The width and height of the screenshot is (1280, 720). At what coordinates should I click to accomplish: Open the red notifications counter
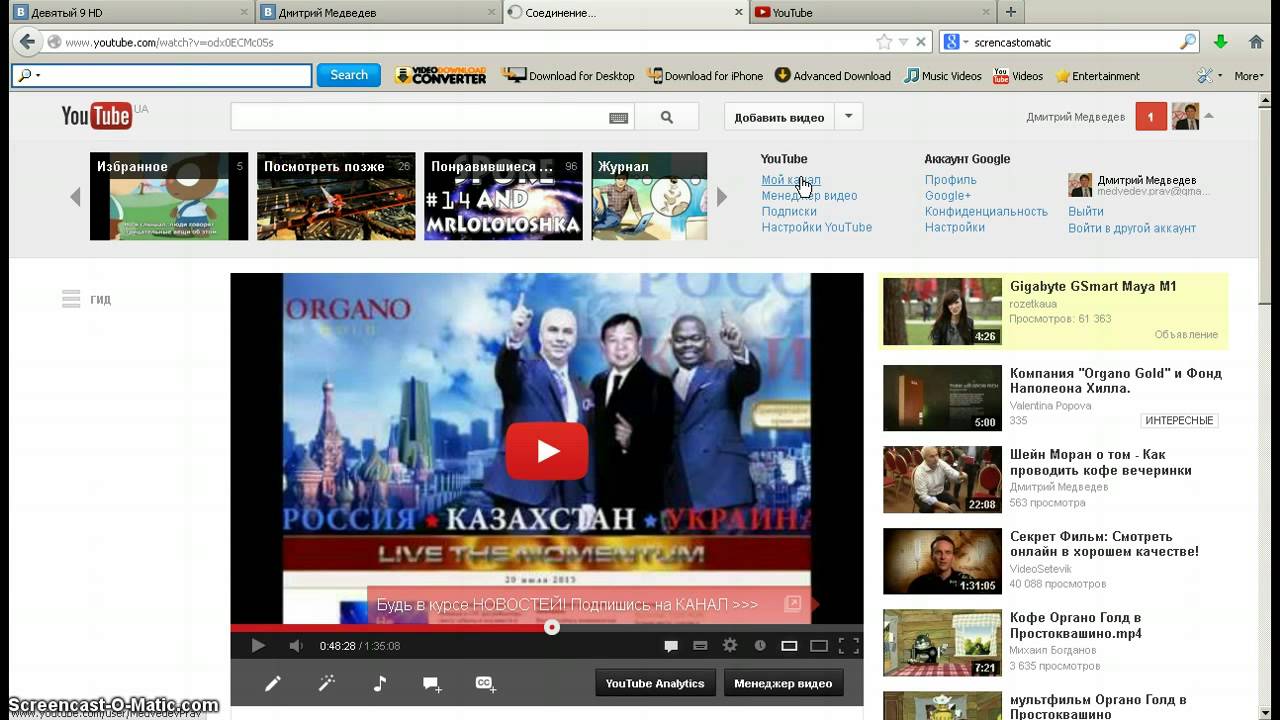1150,117
